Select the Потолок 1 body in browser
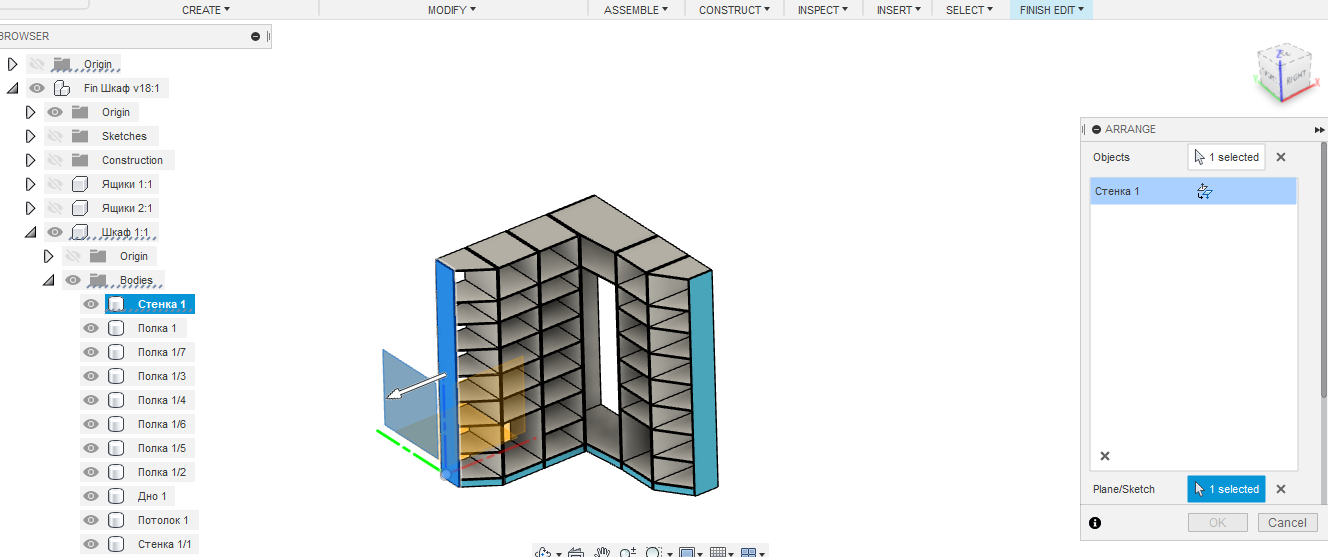This screenshot has height=557, width=1328. (162, 520)
